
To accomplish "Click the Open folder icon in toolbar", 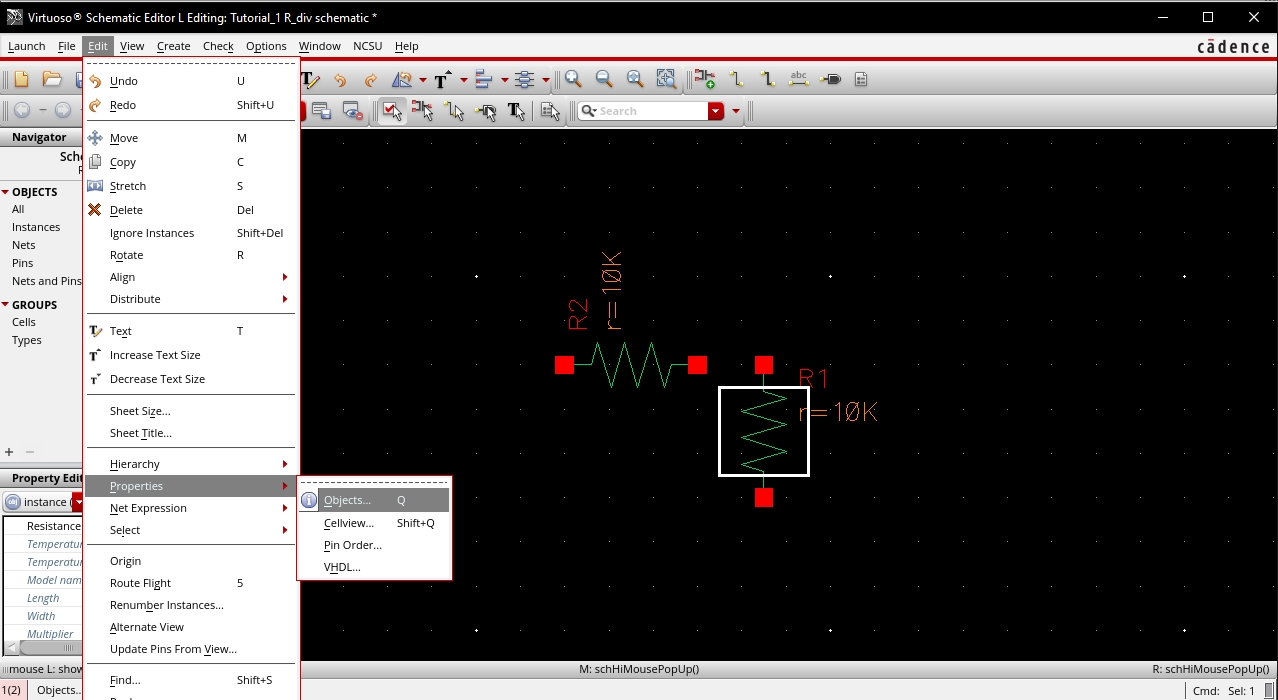I will pyautogui.click(x=51, y=80).
